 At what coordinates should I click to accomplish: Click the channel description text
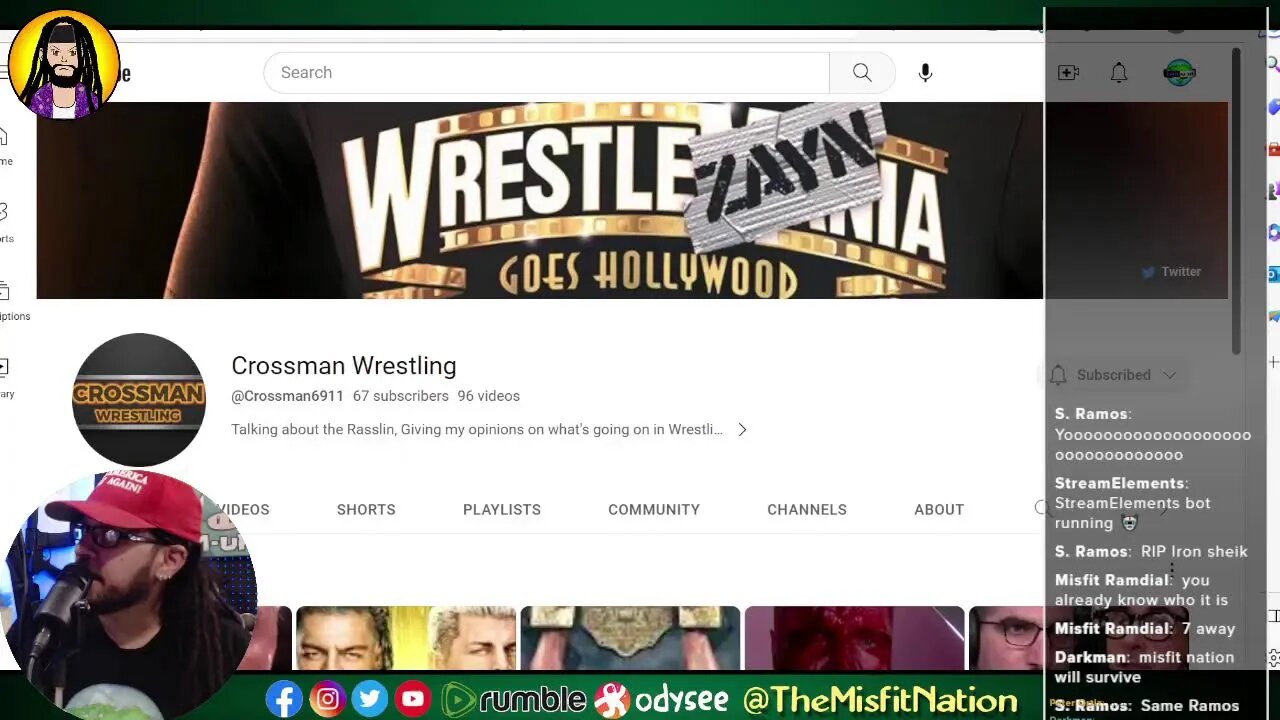[x=477, y=429]
